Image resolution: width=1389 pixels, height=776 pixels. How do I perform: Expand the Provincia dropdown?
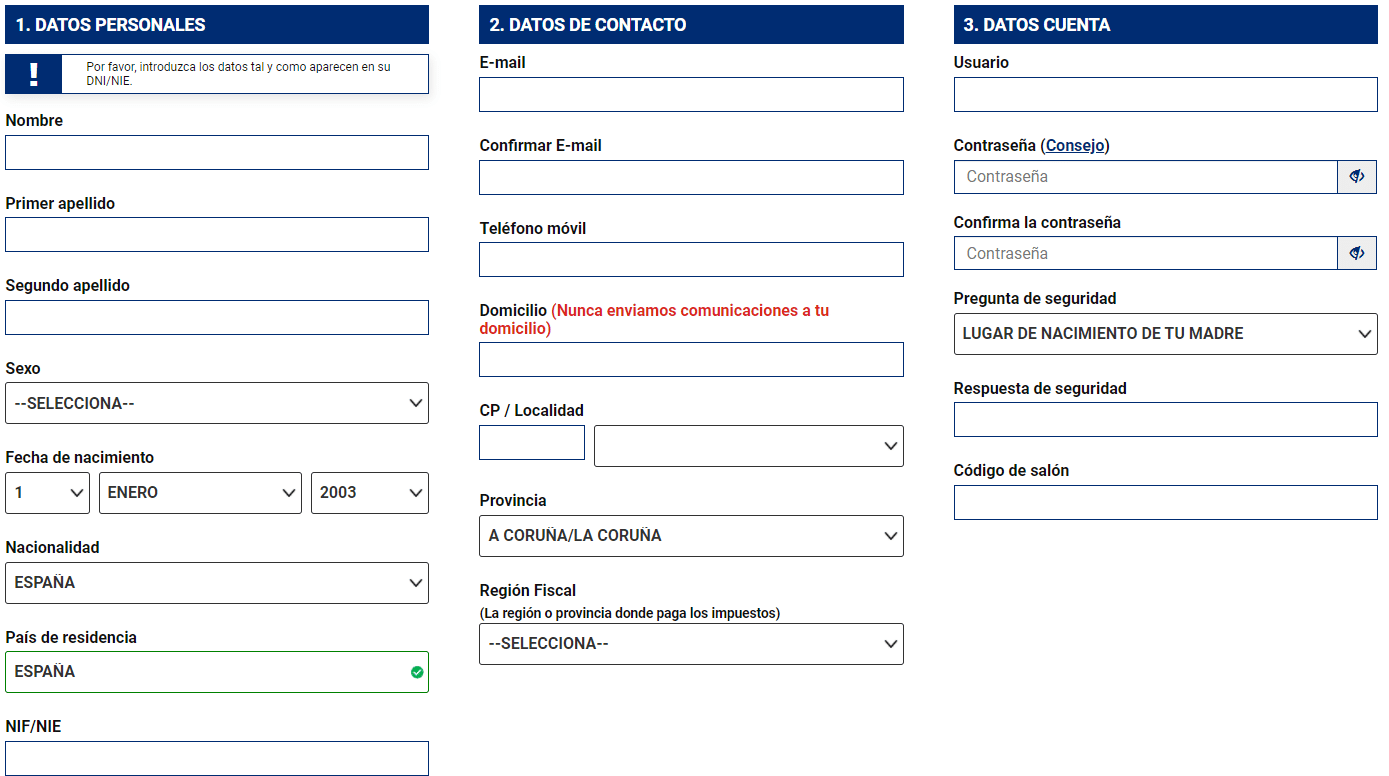[691, 536]
